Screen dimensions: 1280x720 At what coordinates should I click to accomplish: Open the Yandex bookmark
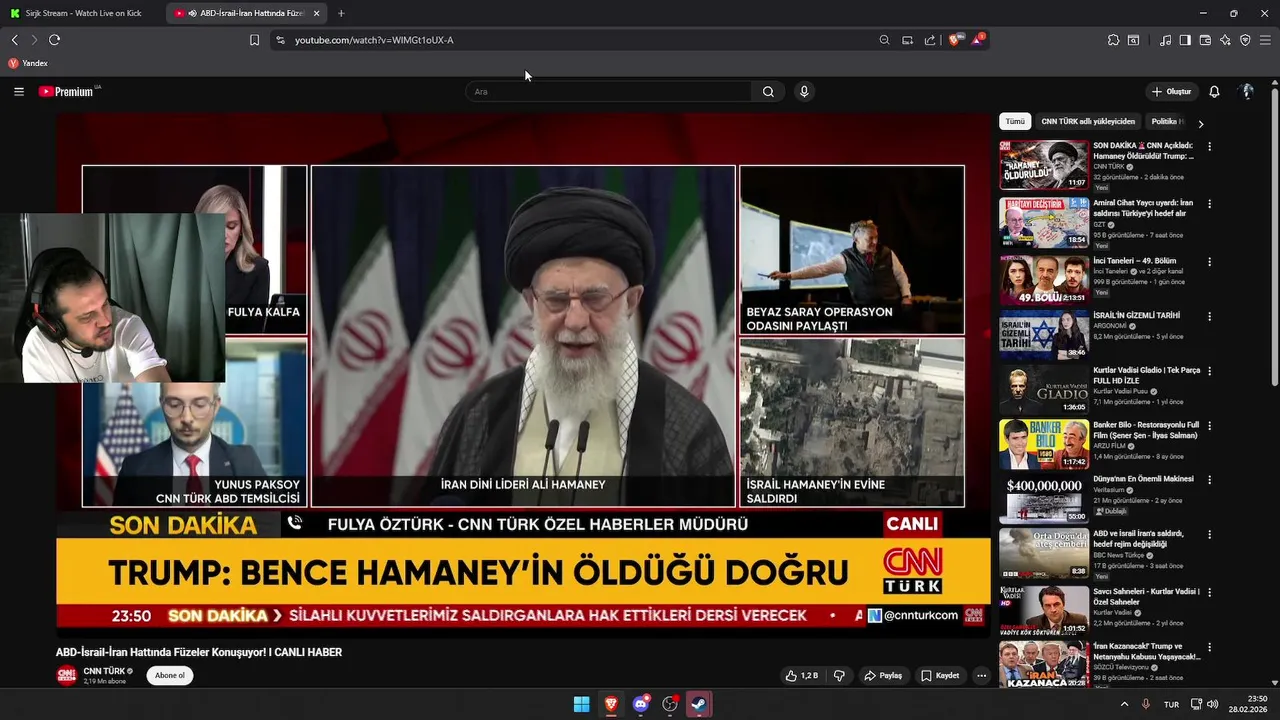[28, 63]
